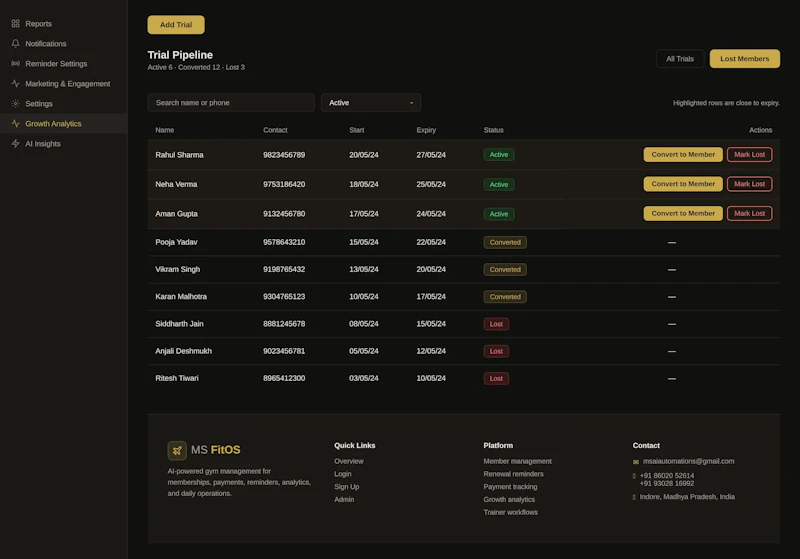Mark Neha Verma as lost
The height and width of the screenshot is (559, 800).
[x=749, y=184]
